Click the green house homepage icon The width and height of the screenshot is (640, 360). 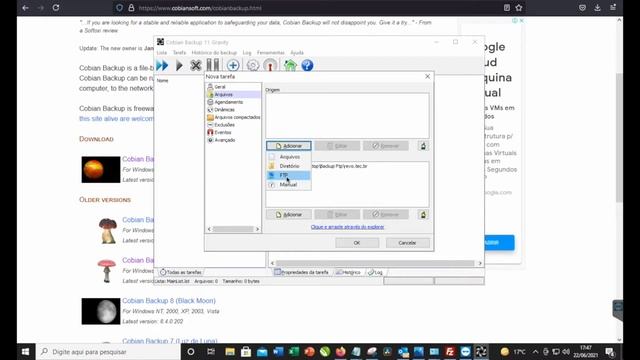290,65
